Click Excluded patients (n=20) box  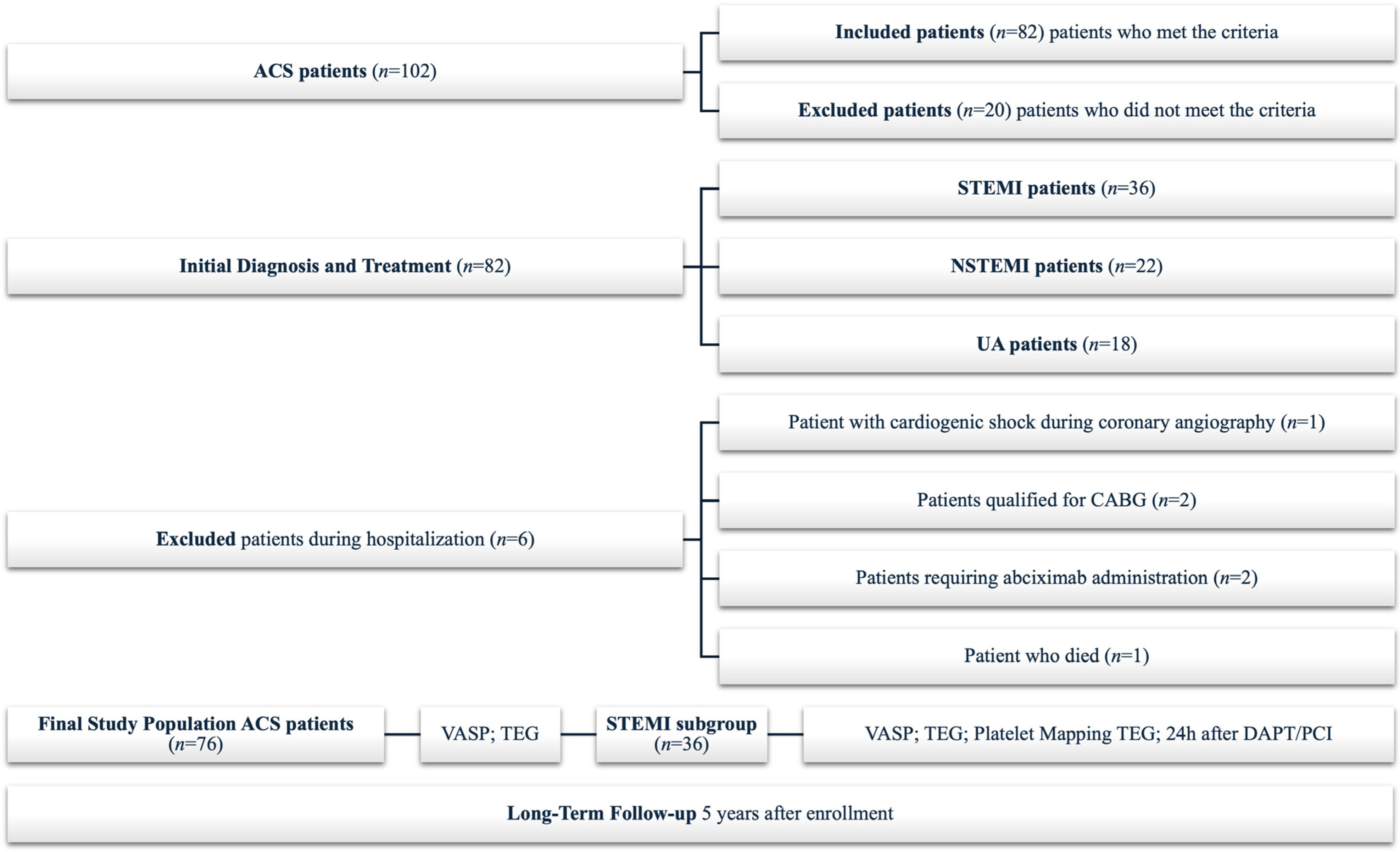coord(1056,110)
